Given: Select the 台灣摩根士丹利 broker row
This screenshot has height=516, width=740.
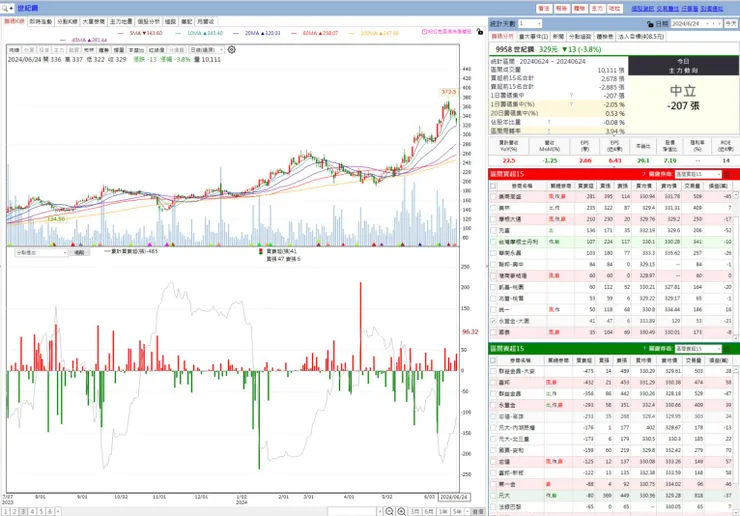Looking at the screenshot, I should (612, 242).
